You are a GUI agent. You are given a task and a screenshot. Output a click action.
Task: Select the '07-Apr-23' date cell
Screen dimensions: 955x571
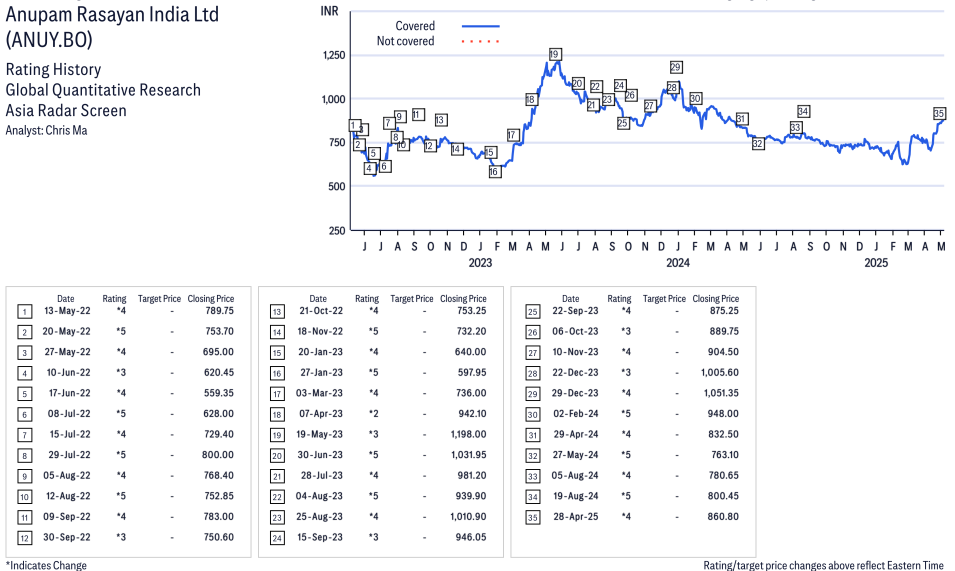pos(321,414)
